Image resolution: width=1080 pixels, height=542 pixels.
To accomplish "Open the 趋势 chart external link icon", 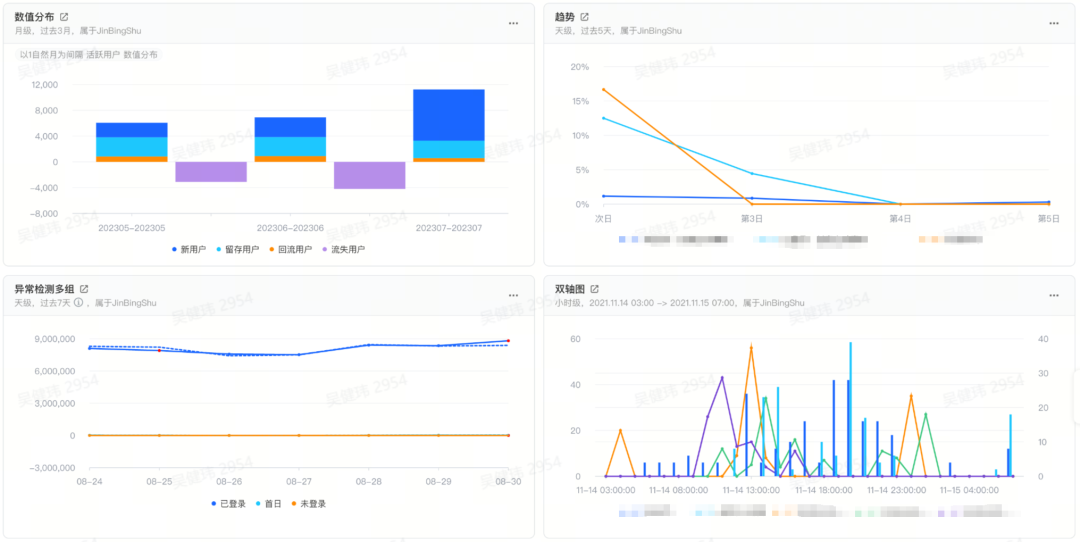I will pyautogui.click(x=585, y=17).
